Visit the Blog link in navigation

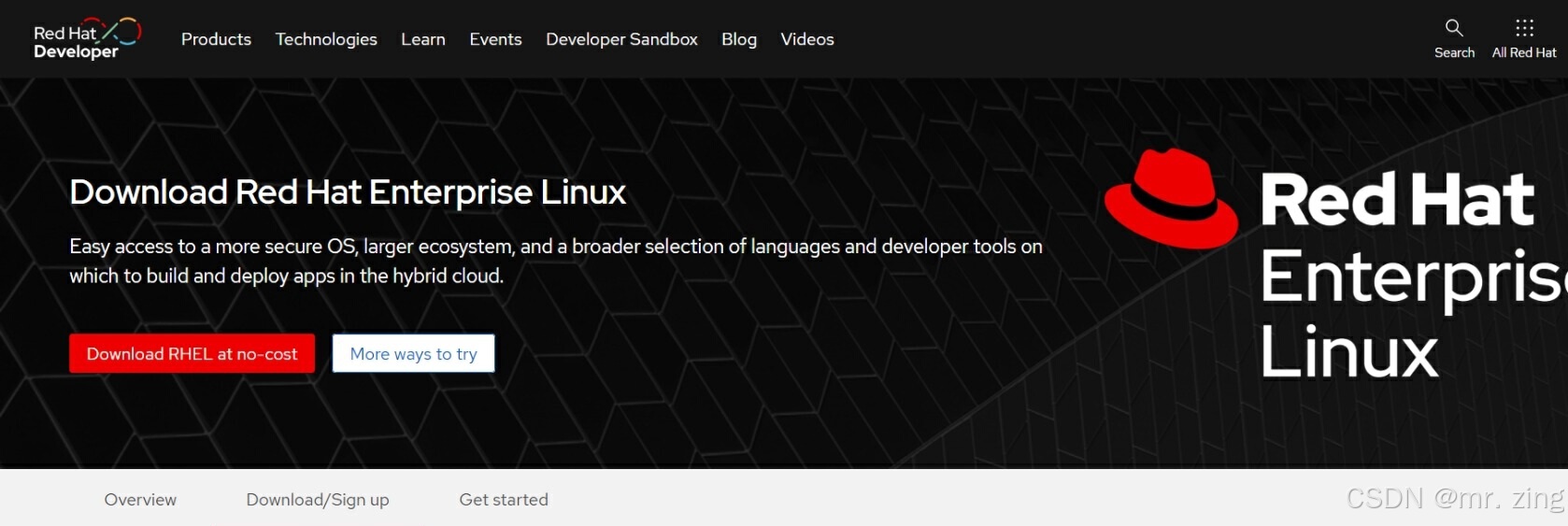click(739, 39)
